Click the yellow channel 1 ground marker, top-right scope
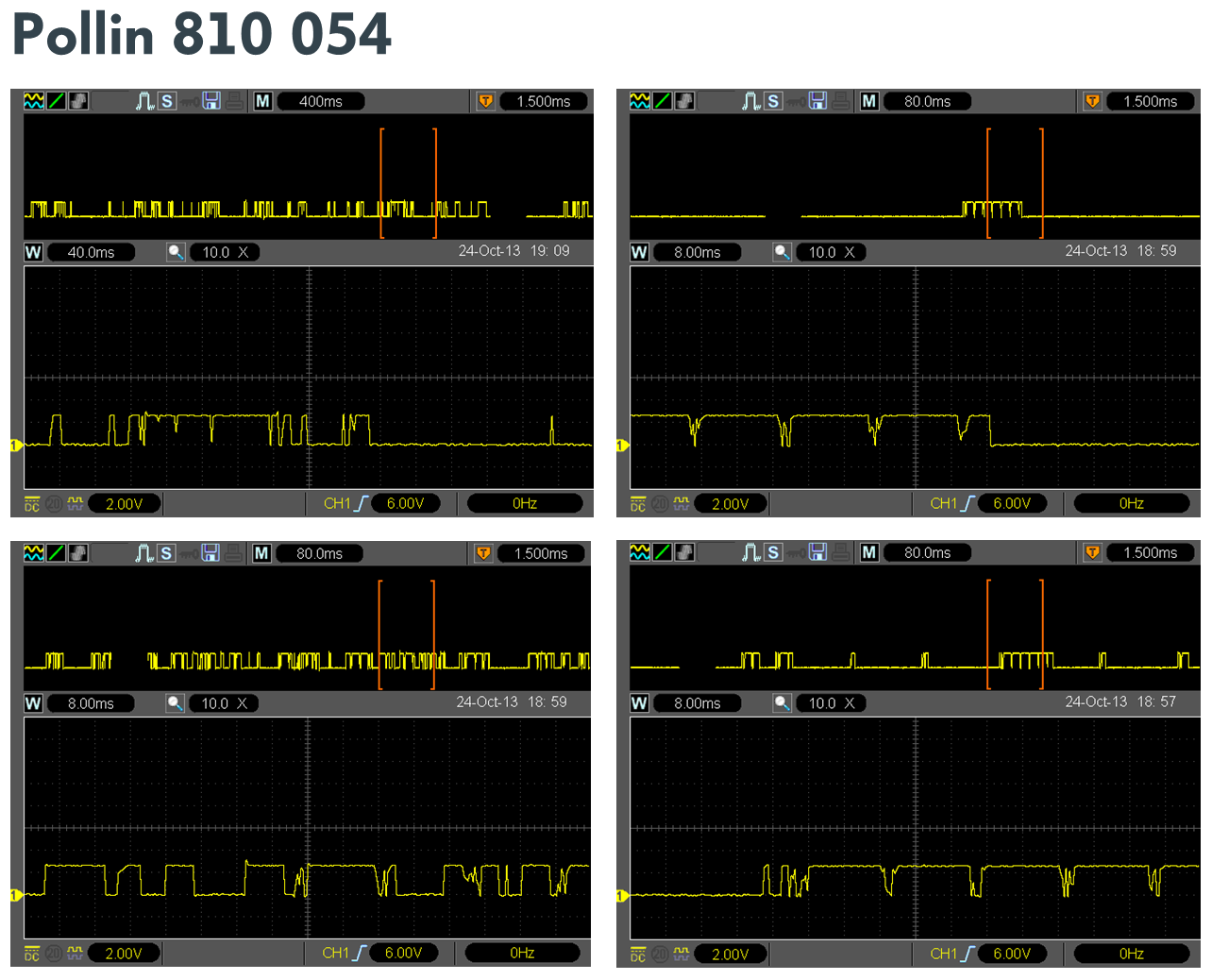Viewport: 1212px width, 980px height. click(622, 445)
